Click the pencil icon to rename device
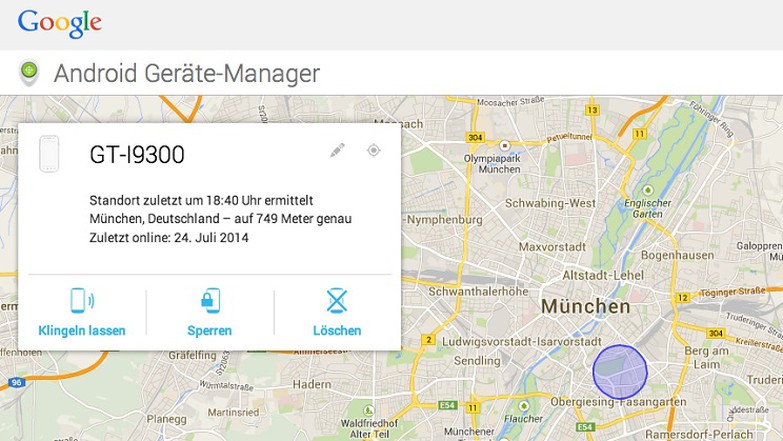The image size is (783, 441). click(338, 150)
